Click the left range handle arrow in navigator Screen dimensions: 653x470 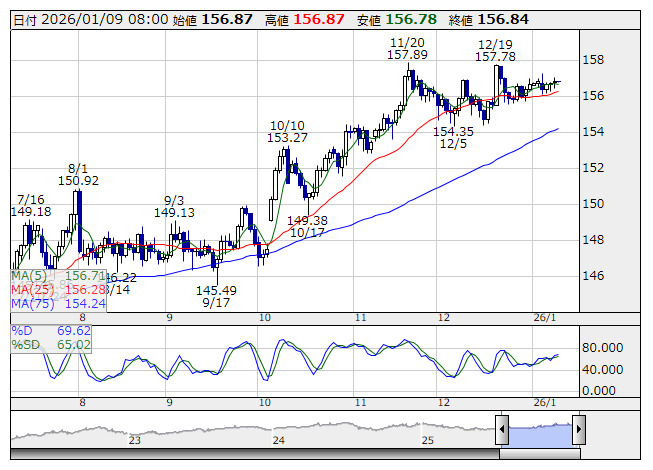502,431
